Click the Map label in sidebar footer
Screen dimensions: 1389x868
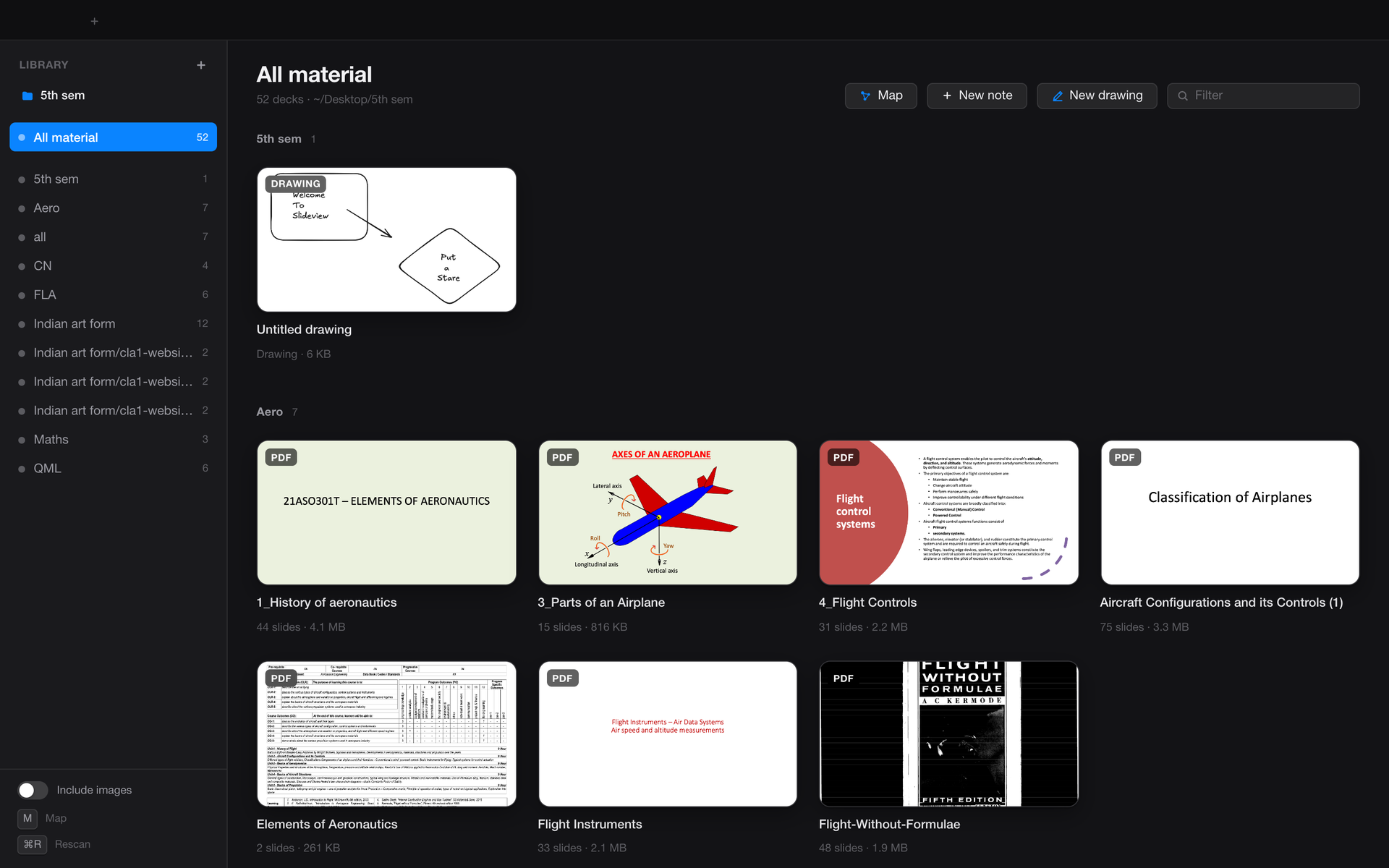(56, 818)
